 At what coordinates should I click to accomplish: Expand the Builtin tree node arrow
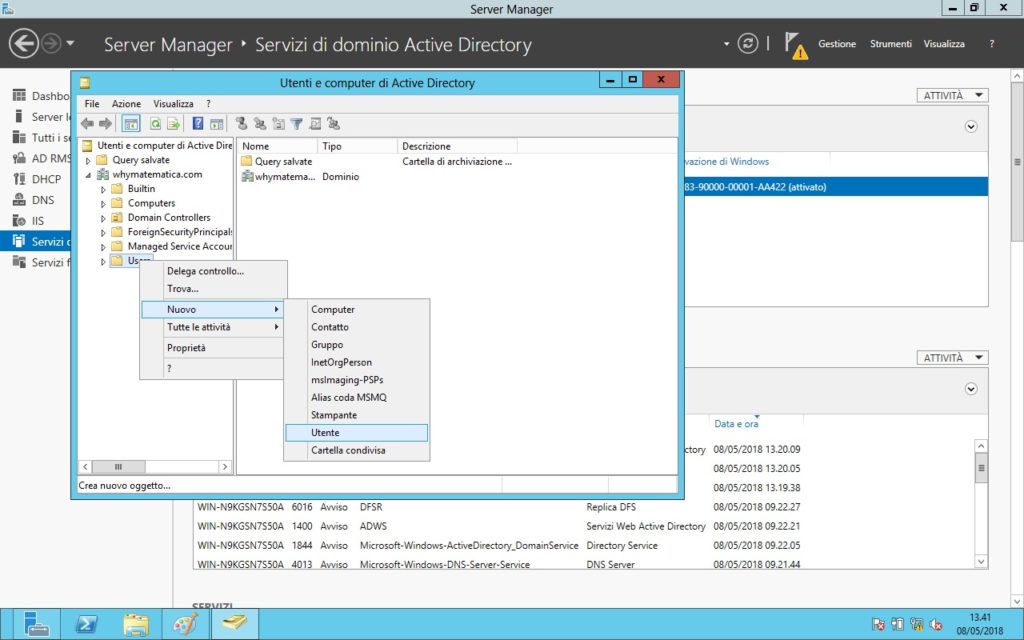tap(103, 189)
